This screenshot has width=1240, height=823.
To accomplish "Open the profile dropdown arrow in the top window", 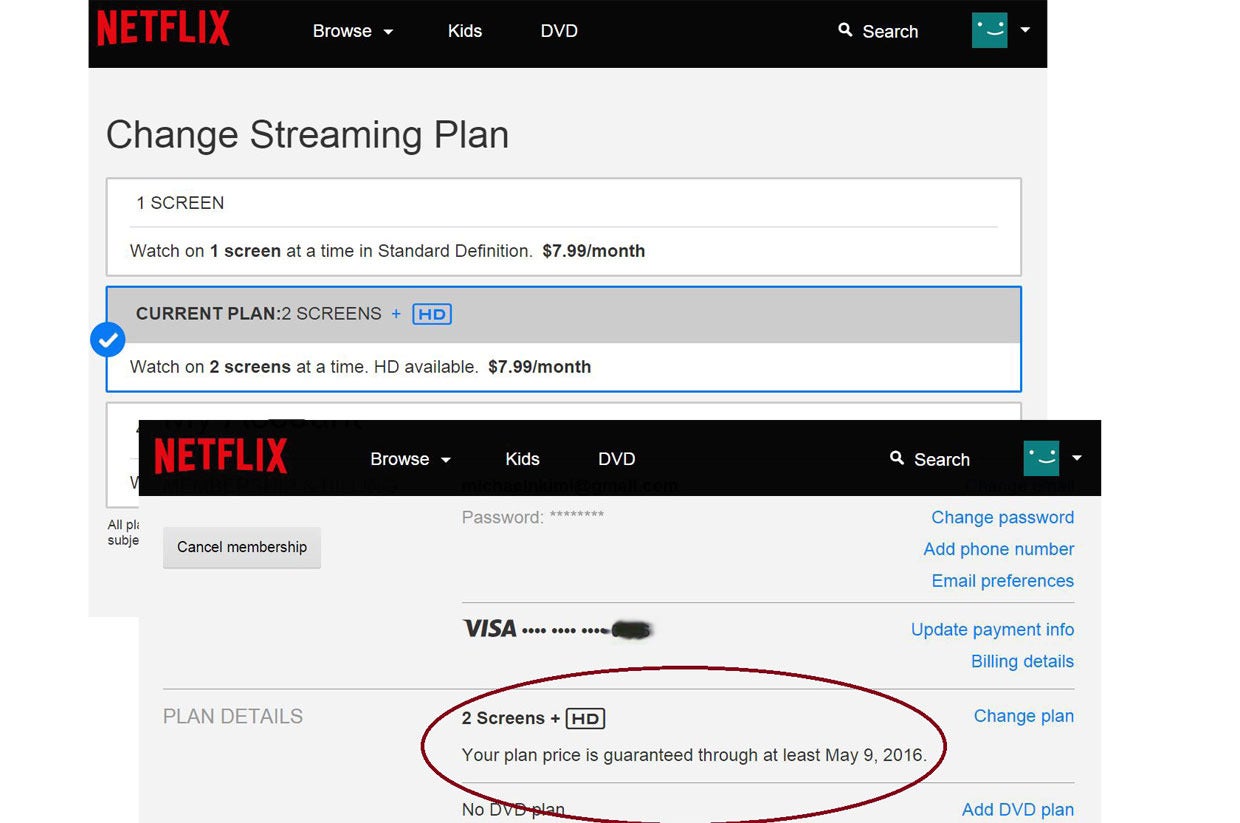I will click(x=1025, y=30).
